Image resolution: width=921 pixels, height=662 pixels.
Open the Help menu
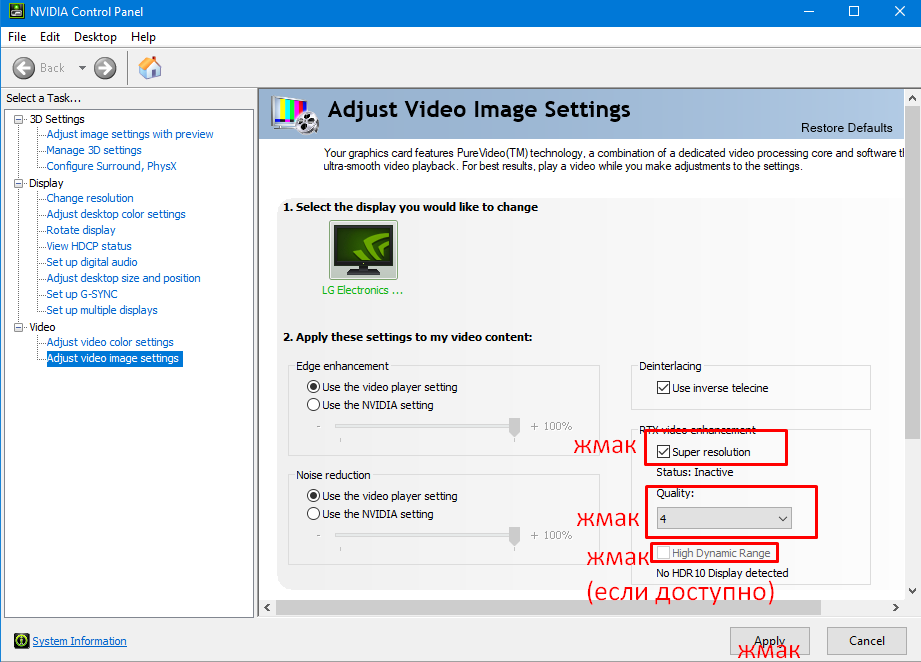pos(143,37)
